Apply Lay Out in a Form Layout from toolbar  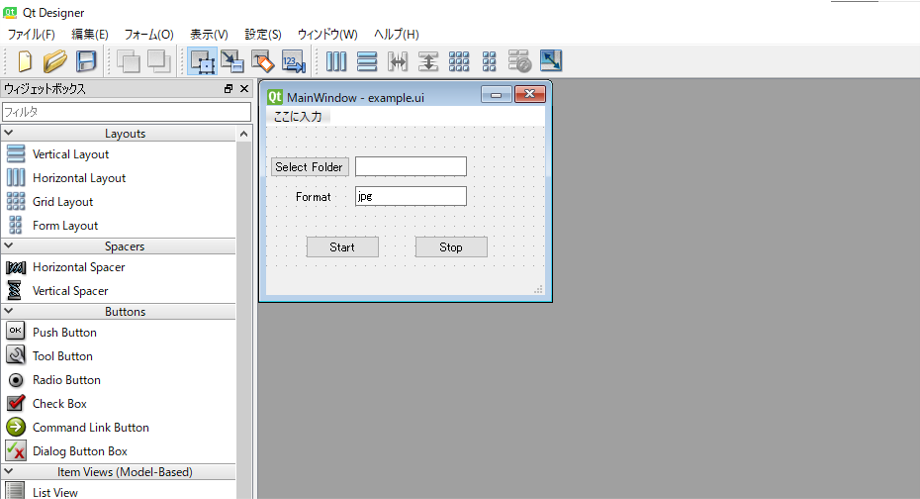(x=489, y=61)
